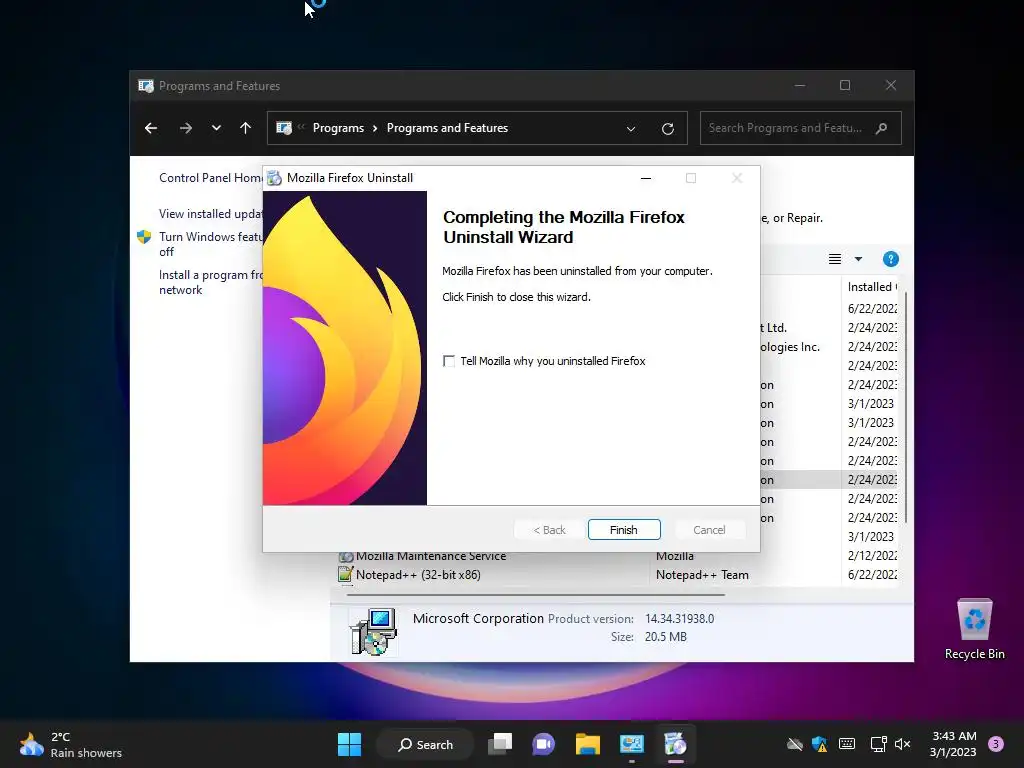Open Programs and Features help icon
Screen dimensions: 1024x768
click(x=891, y=259)
